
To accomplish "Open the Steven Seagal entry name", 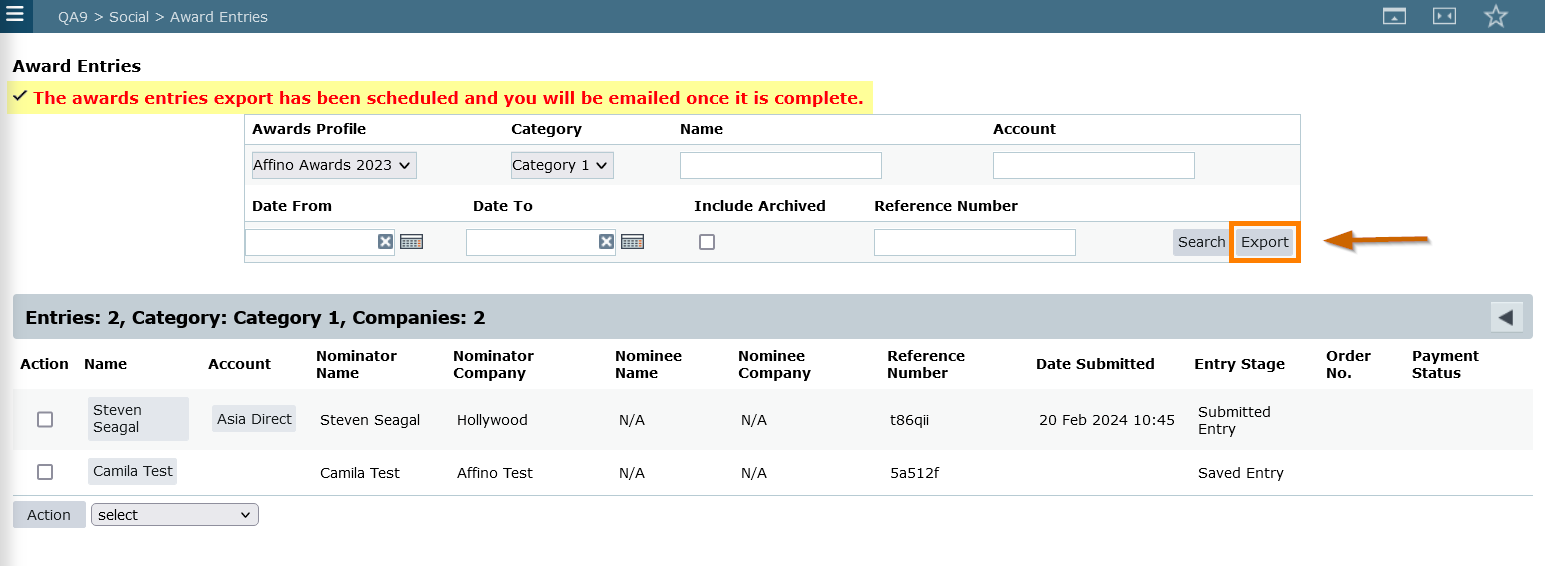I will pyautogui.click(x=137, y=419).
